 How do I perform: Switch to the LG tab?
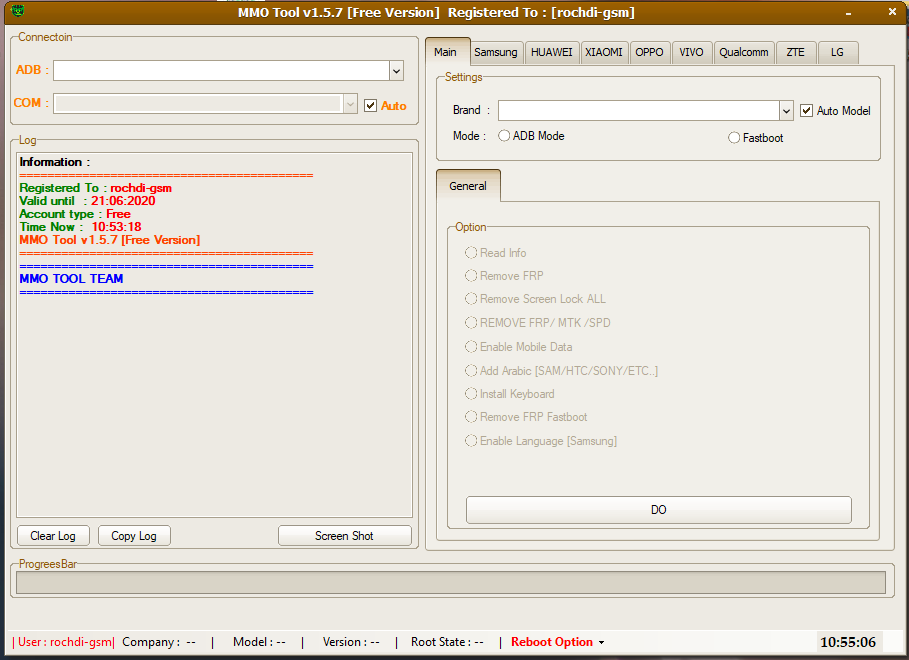click(x=837, y=52)
